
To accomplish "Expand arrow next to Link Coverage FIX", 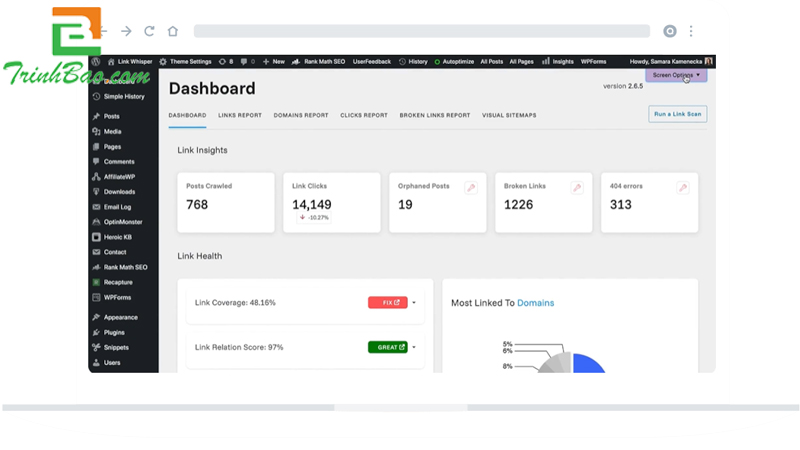I will click(x=414, y=302).
